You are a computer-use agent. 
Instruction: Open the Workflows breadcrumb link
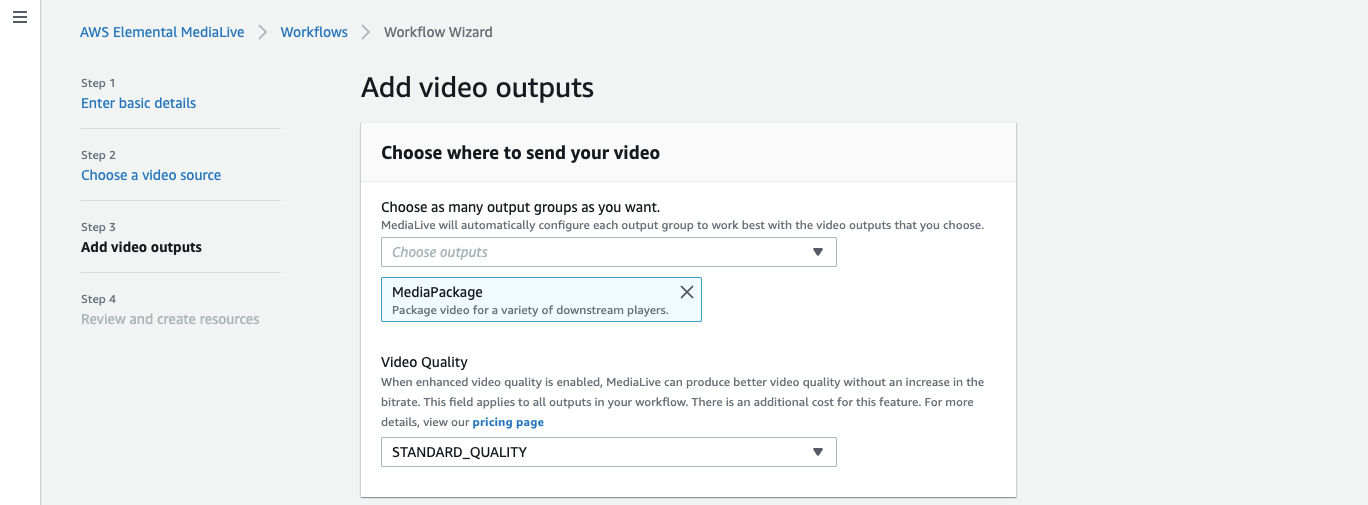point(314,32)
